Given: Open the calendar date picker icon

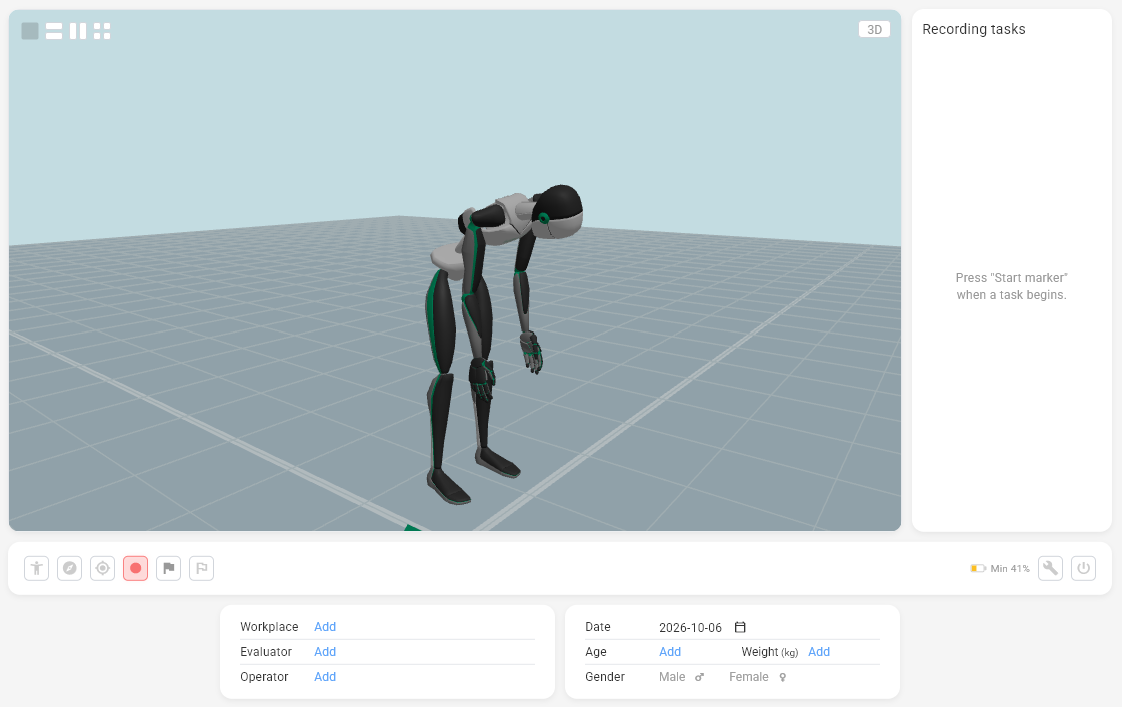Looking at the screenshot, I should click(740, 627).
